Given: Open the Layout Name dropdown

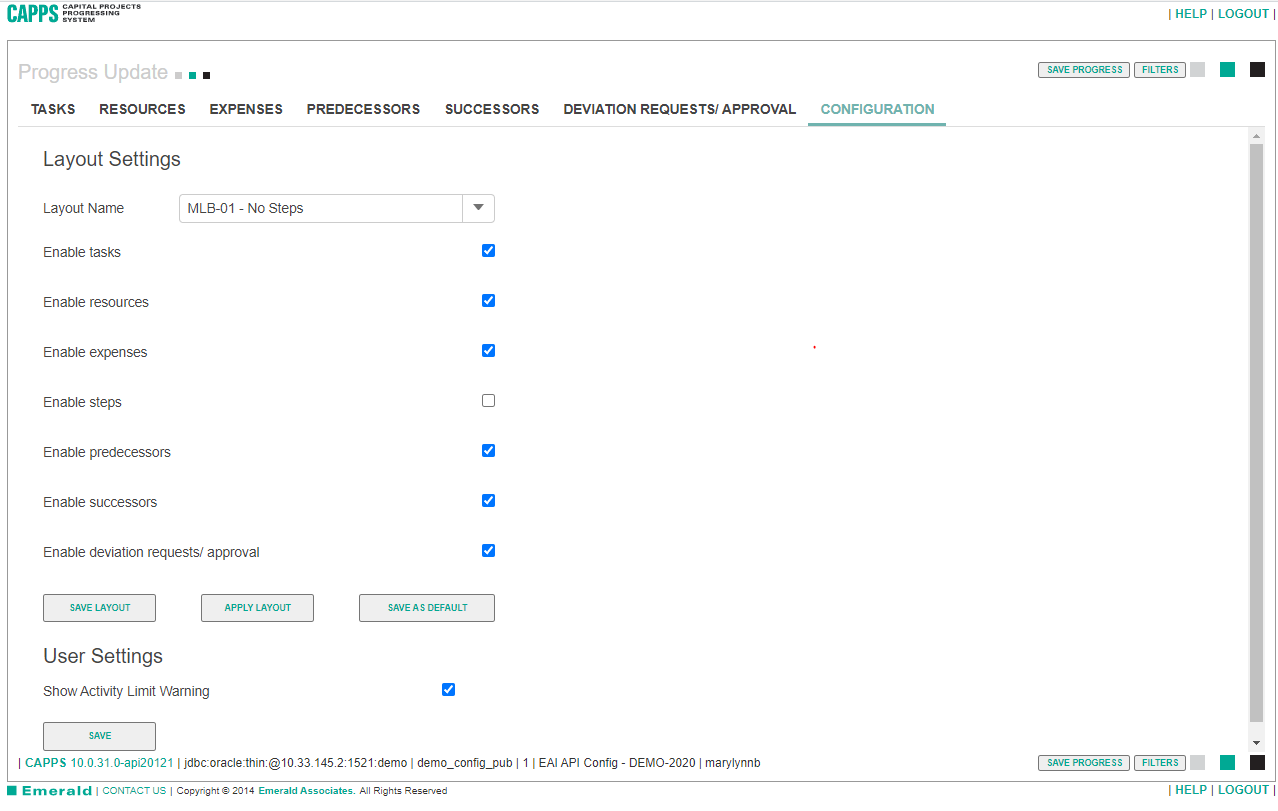Looking at the screenshot, I should pos(478,208).
